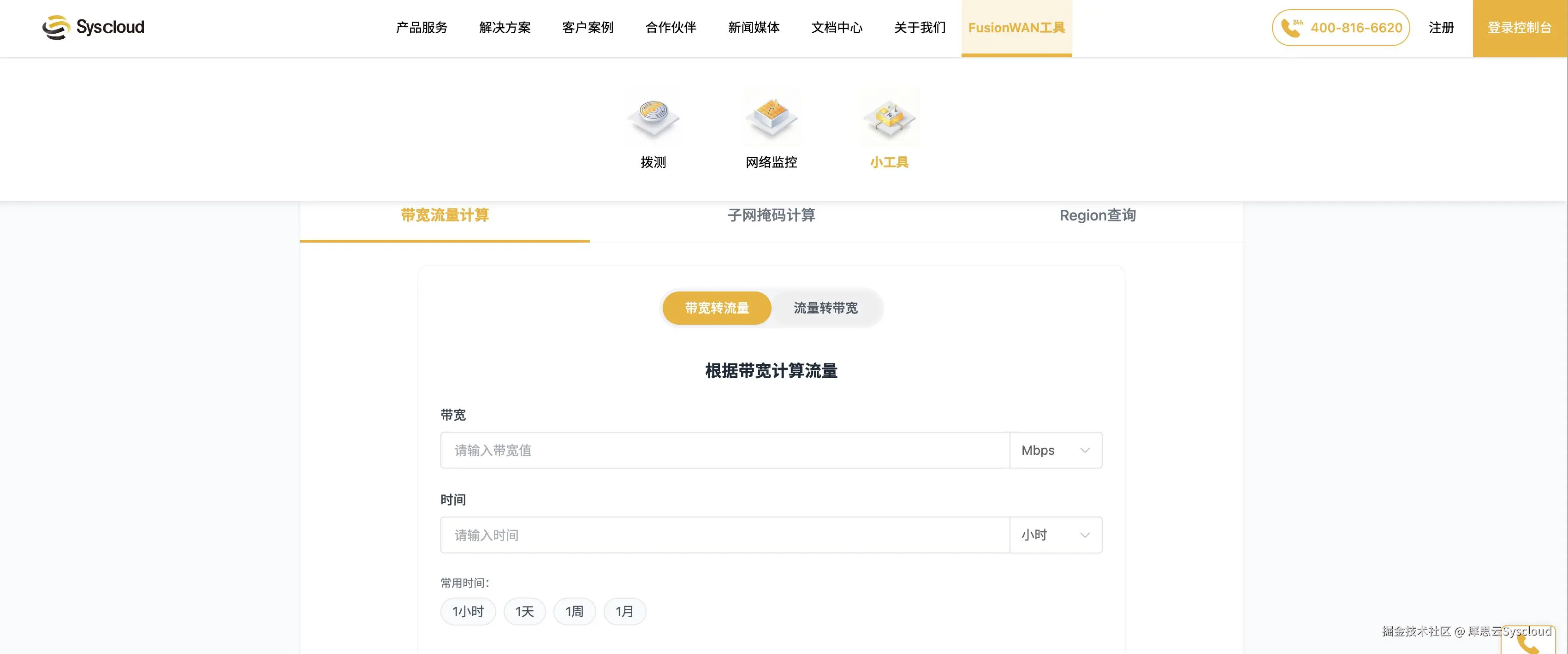Switch to 流量转带宽 mode
This screenshot has width=1568, height=654.
coord(826,308)
